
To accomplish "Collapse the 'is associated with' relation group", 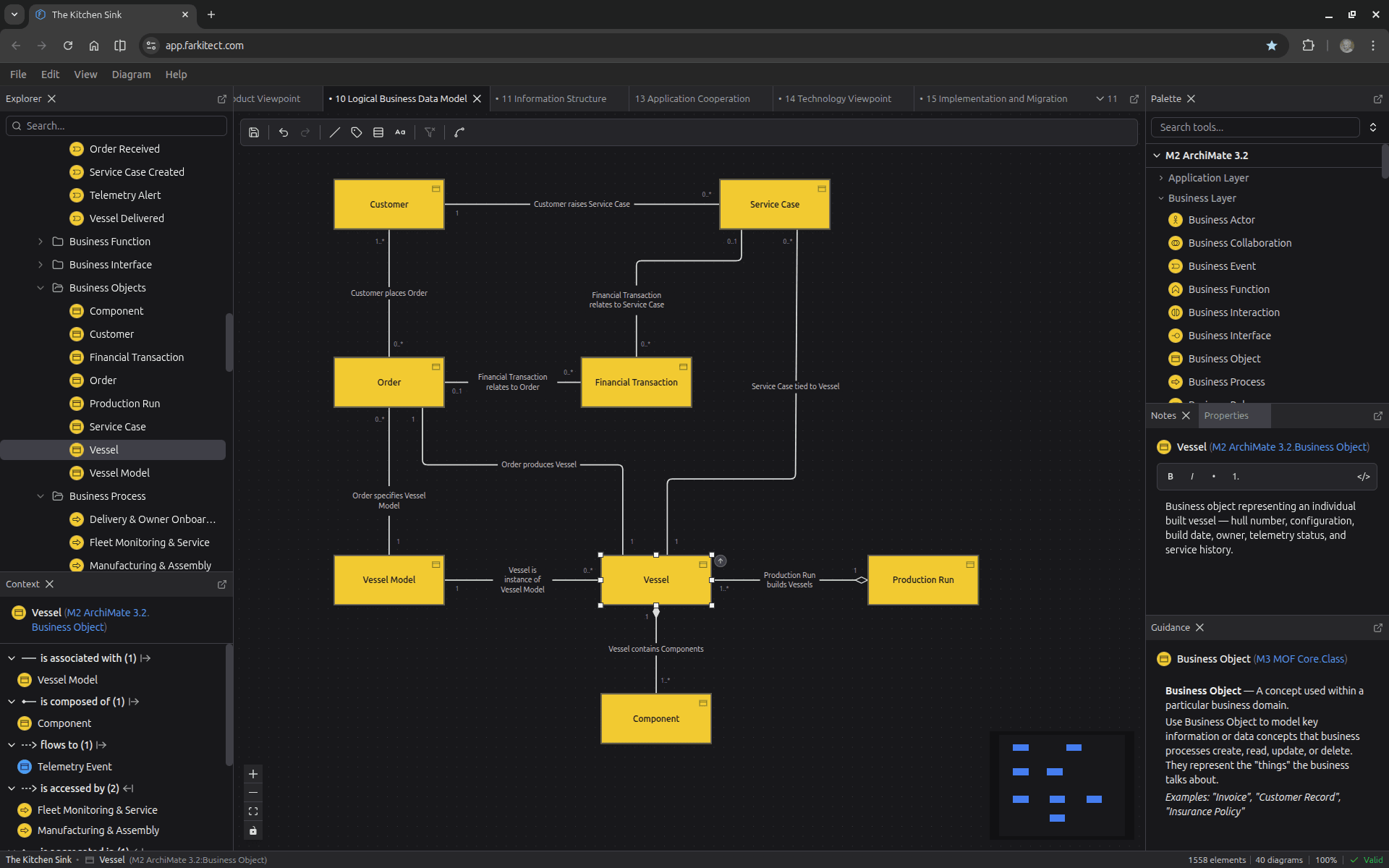I will [x=12, y=658].
